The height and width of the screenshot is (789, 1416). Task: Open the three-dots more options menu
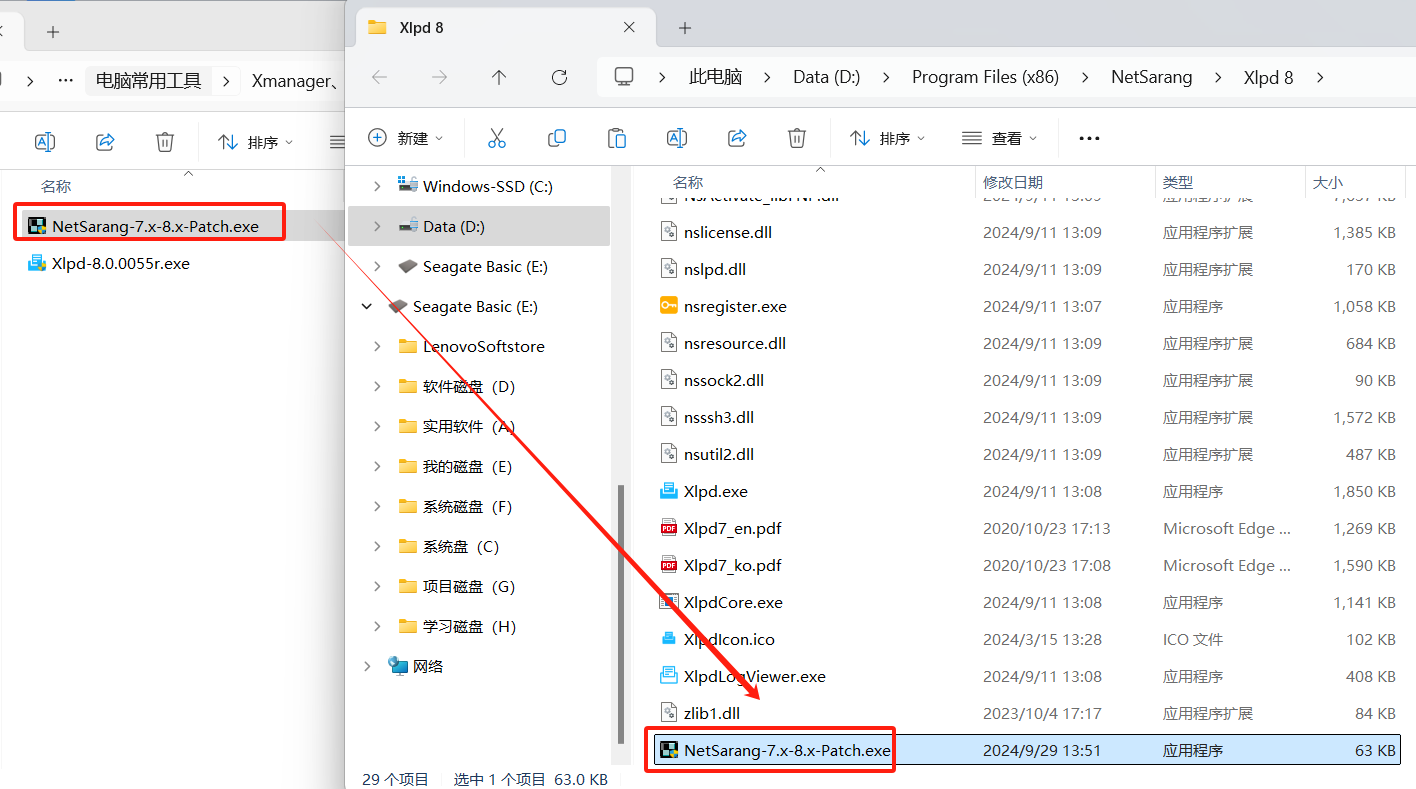[x=1089, y=138]
